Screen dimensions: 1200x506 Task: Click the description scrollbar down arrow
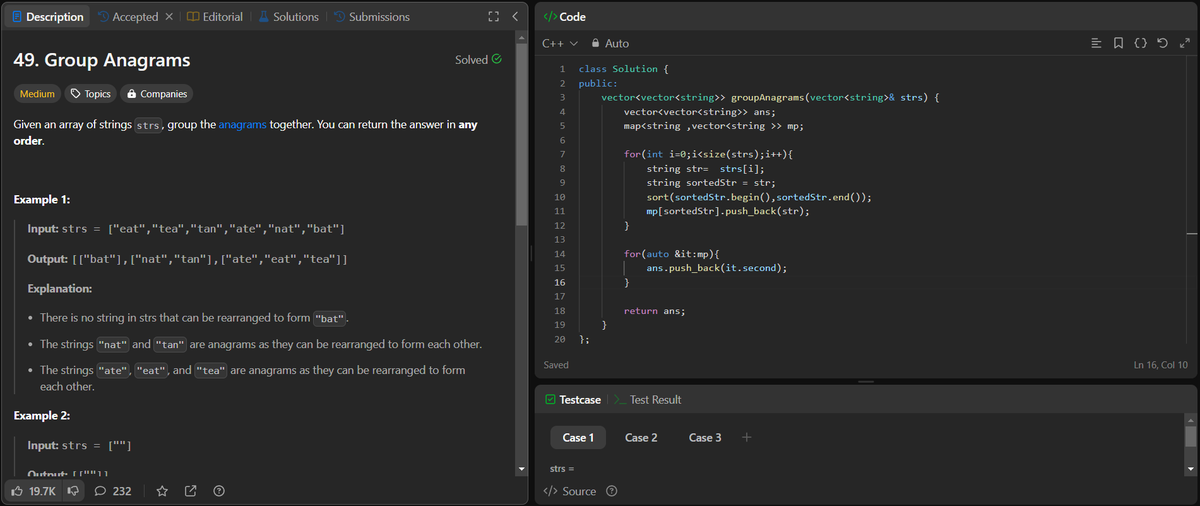521,468
